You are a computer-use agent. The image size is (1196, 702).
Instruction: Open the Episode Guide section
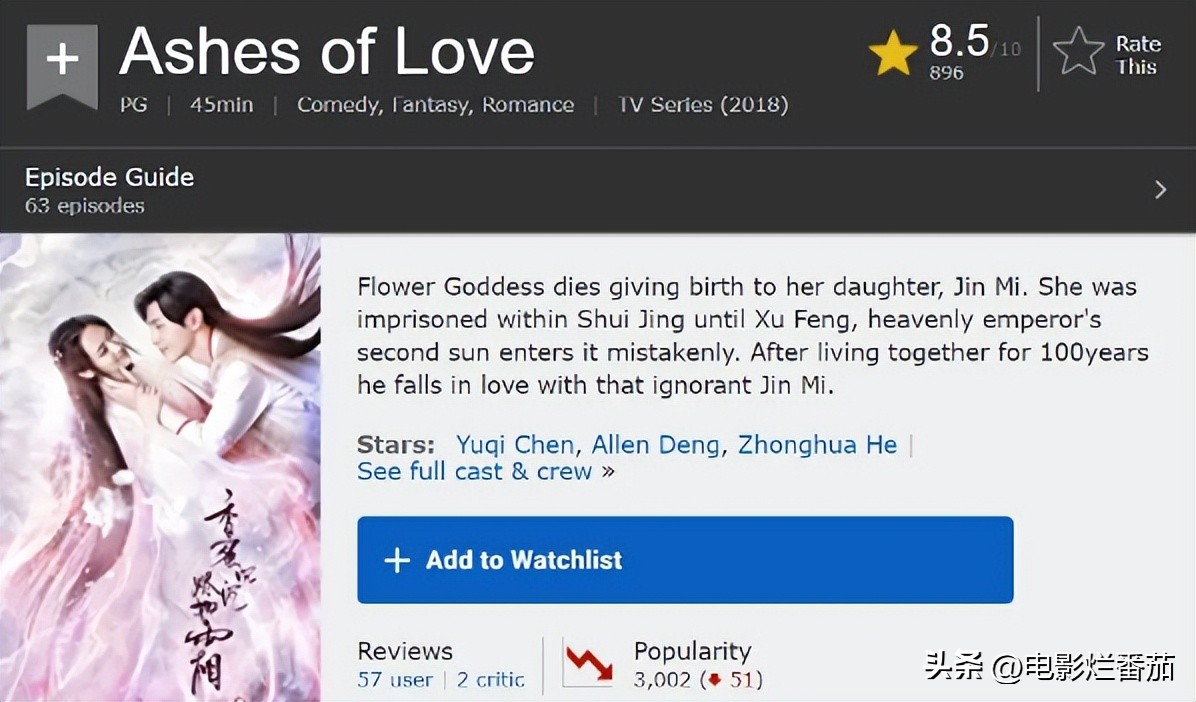pyautogui.click(x=109, y=177)
